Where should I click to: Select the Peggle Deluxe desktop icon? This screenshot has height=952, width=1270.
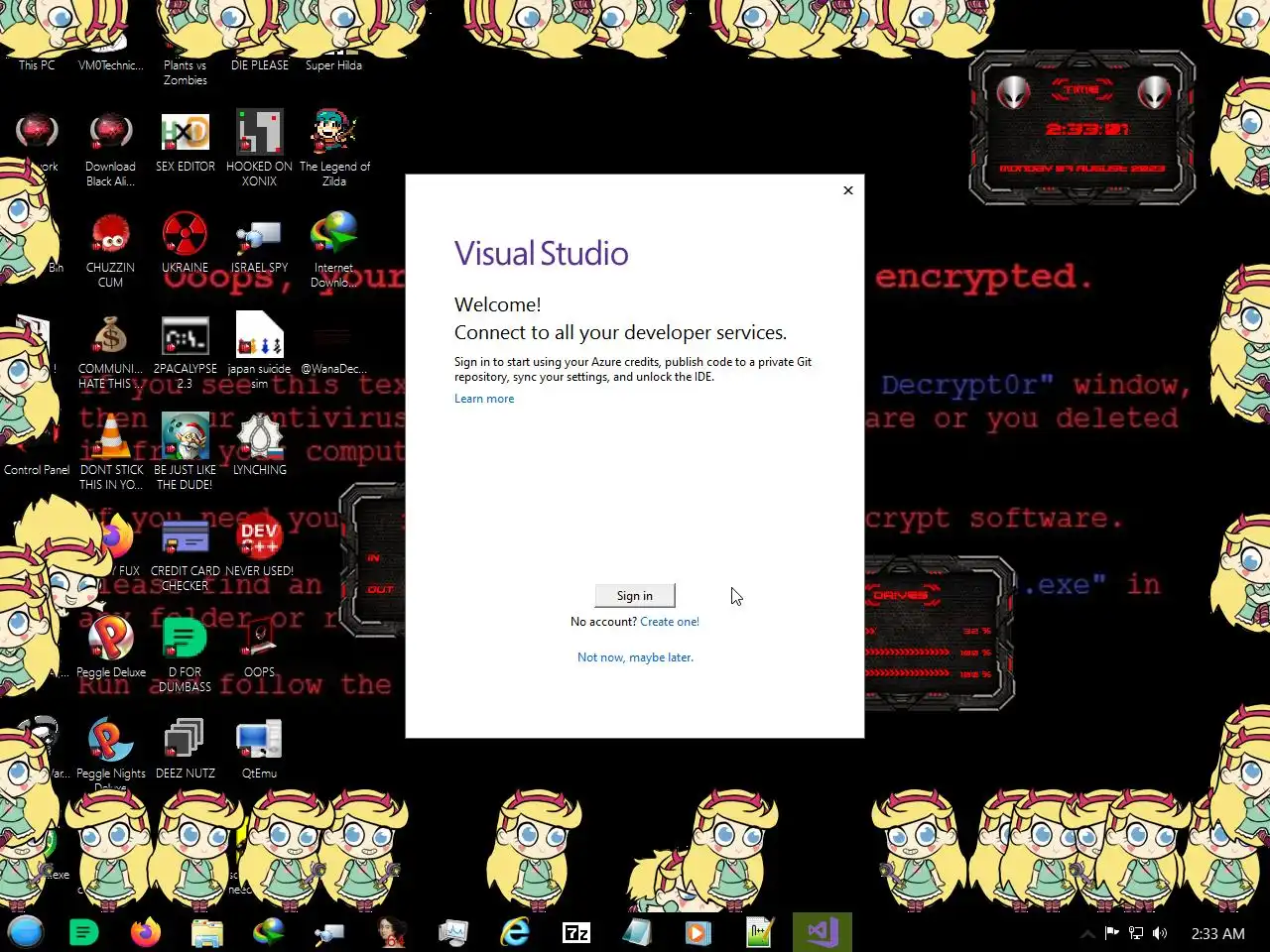click(x=110, y=648)
